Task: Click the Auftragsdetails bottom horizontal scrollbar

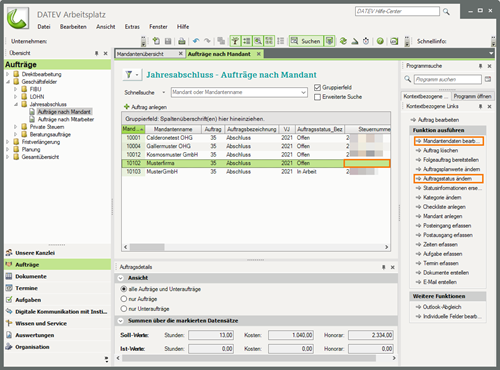Action: (x=249, y=358)
